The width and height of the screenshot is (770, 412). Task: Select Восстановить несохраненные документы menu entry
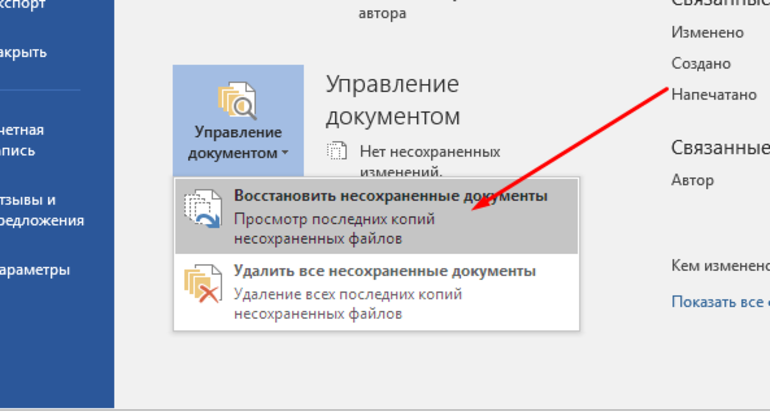(377, 217)
